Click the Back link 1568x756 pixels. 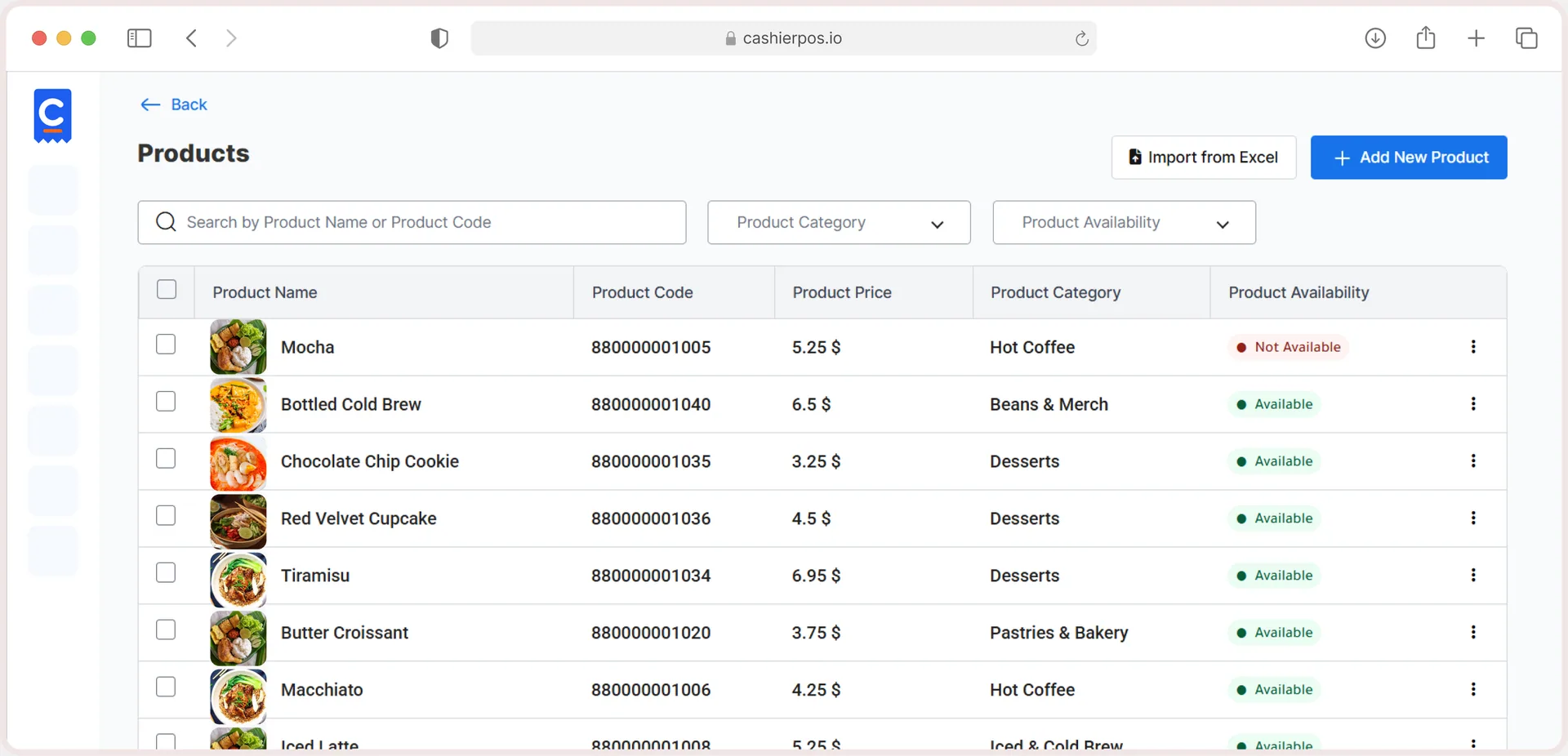[x=174, y=105]
